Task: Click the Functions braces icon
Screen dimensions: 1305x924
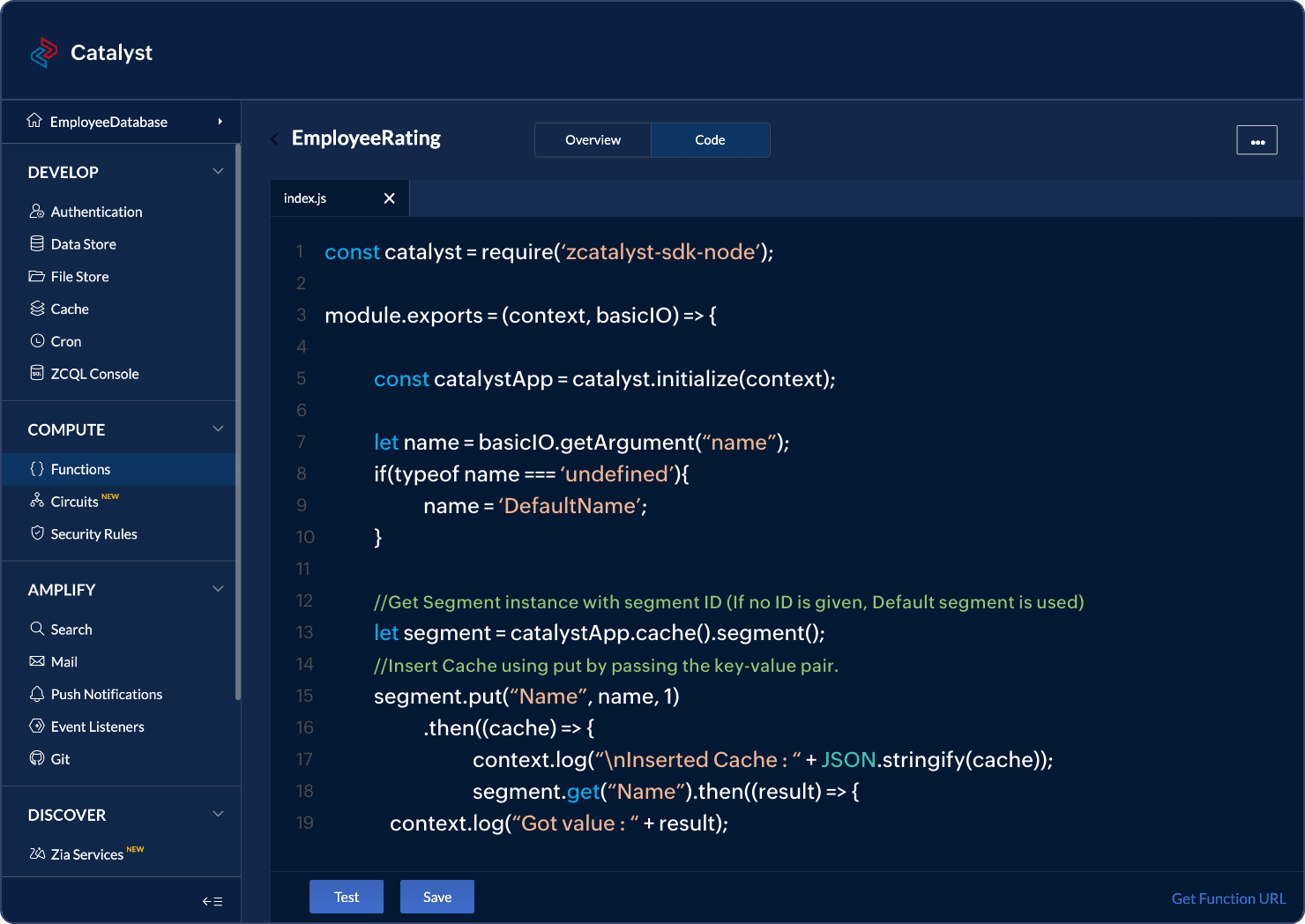Action: point(37,468)
